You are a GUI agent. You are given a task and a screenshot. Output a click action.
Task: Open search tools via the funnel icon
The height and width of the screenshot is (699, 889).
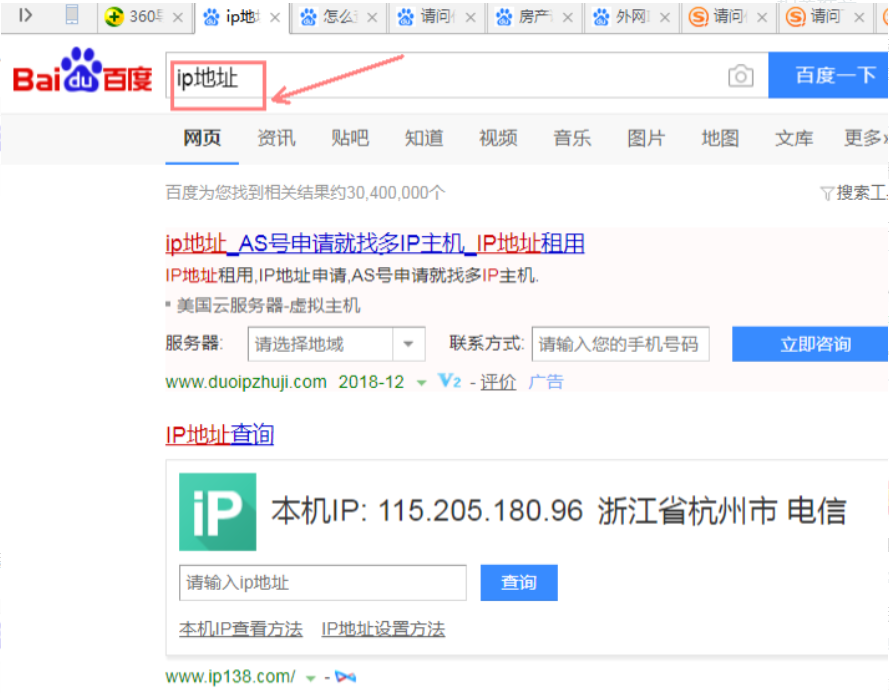[827, 192]
